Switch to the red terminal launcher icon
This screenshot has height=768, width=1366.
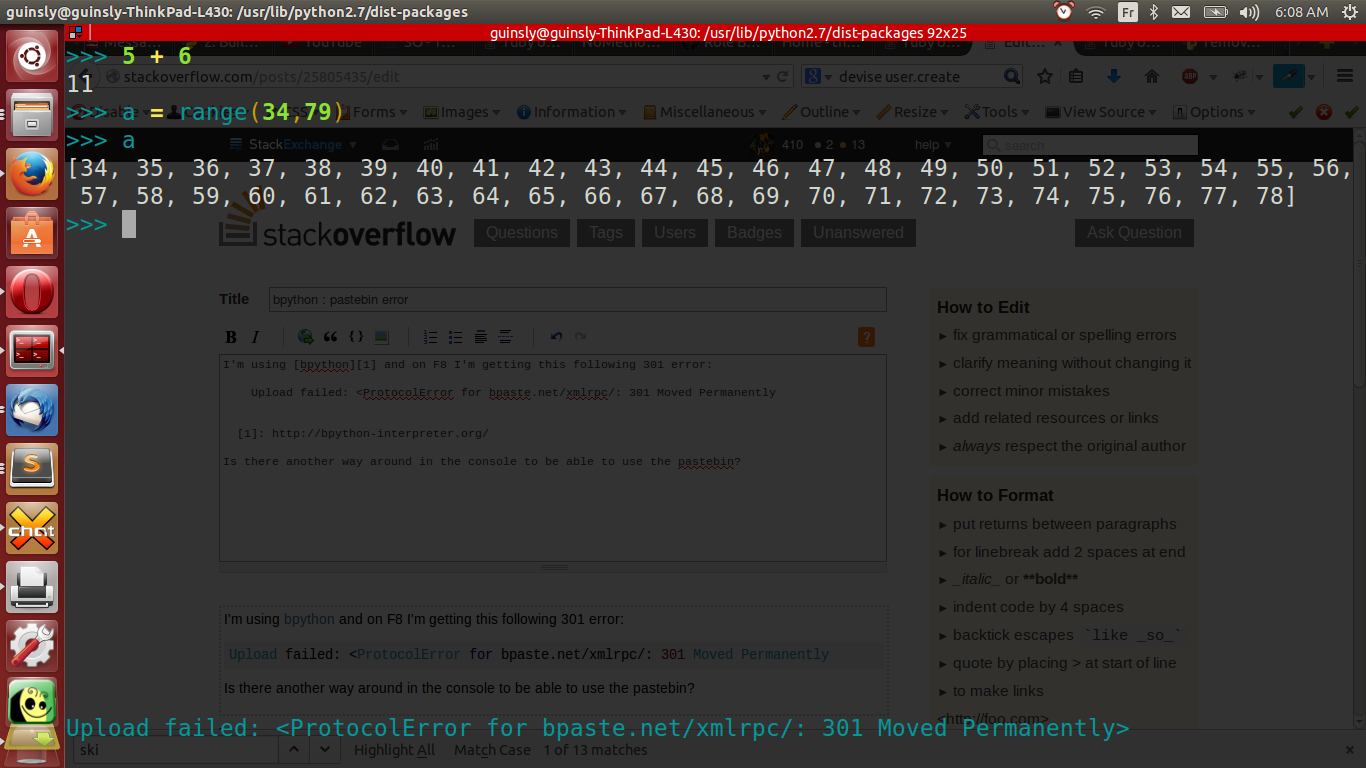pos(32,351)
